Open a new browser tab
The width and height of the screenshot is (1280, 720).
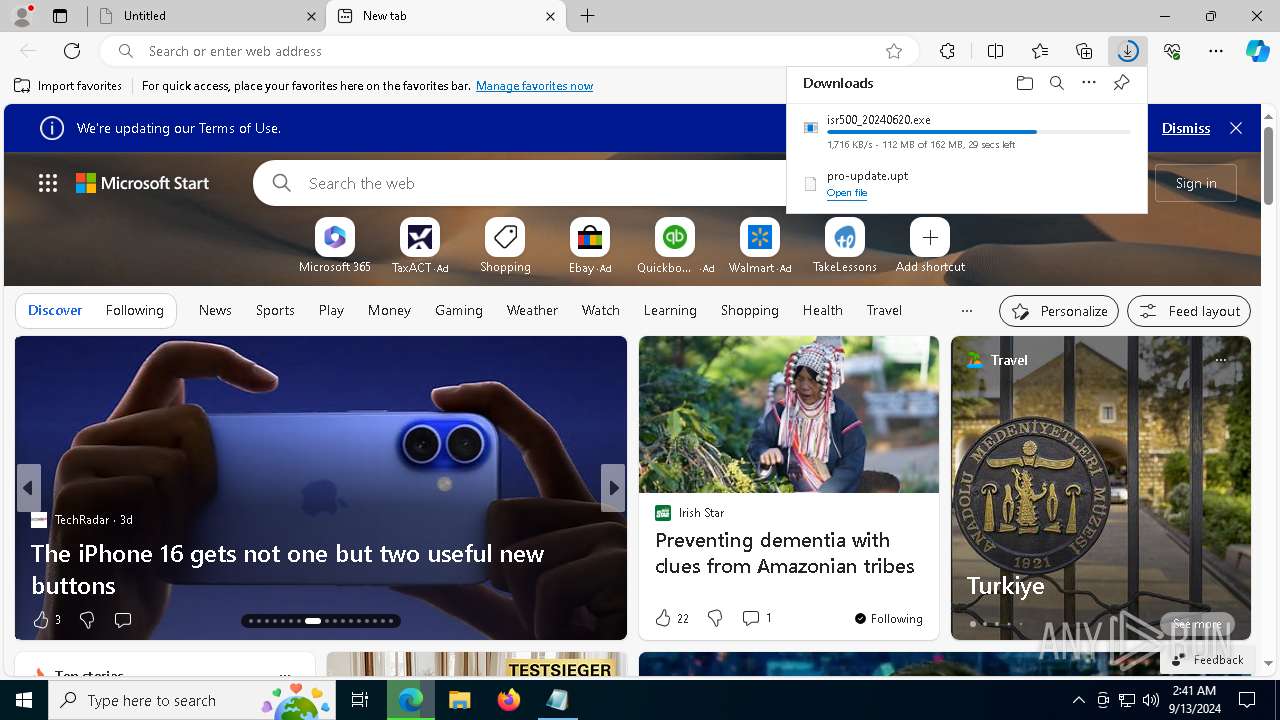588,16
